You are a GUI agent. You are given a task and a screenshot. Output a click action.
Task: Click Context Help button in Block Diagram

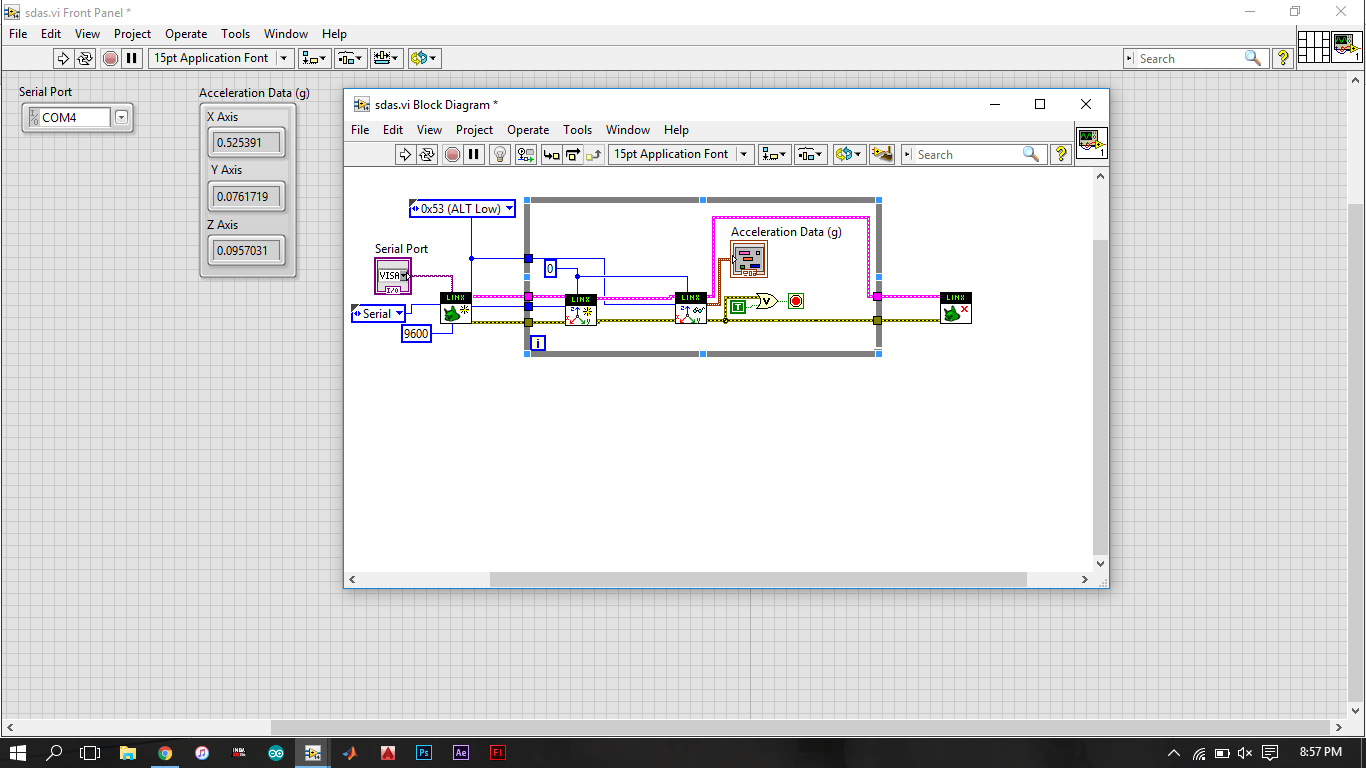[x=1062, y=154]
